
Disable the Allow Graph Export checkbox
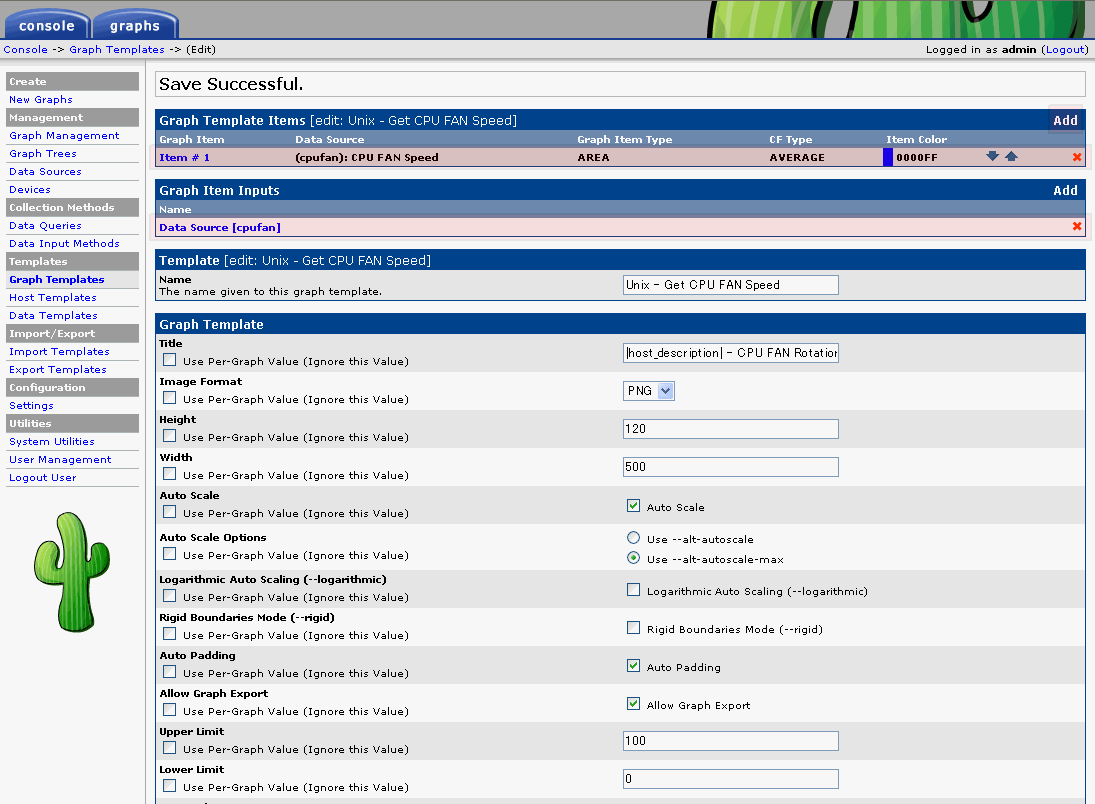coord(633,704)
